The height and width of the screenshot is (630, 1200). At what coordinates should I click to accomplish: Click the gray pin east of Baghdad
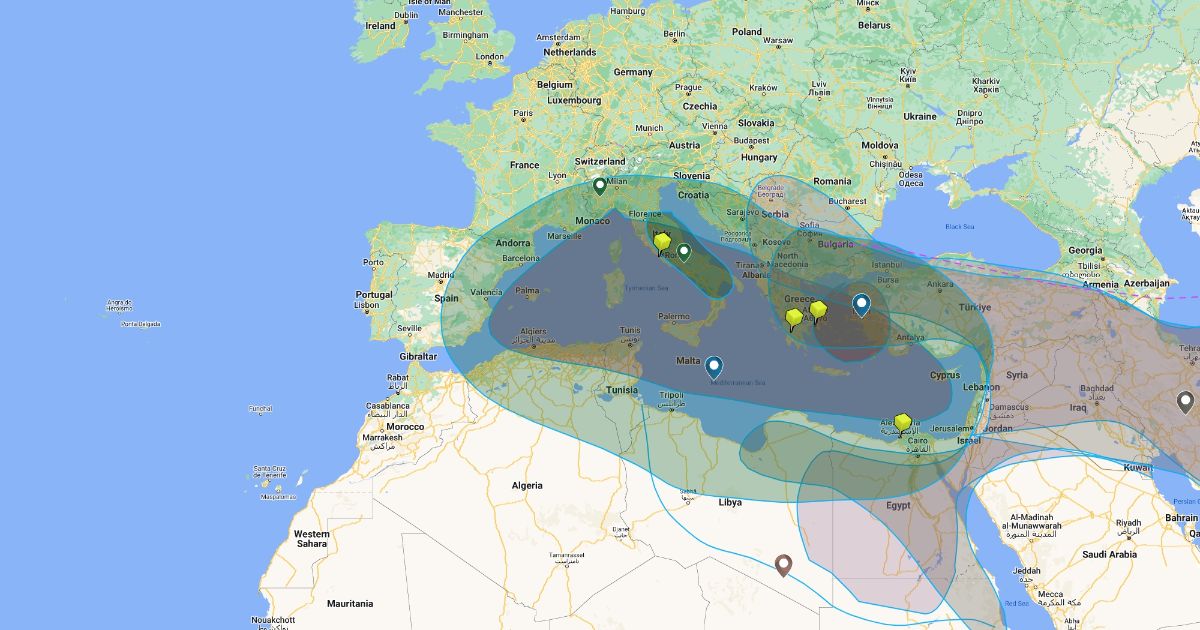coord(1185,402)
